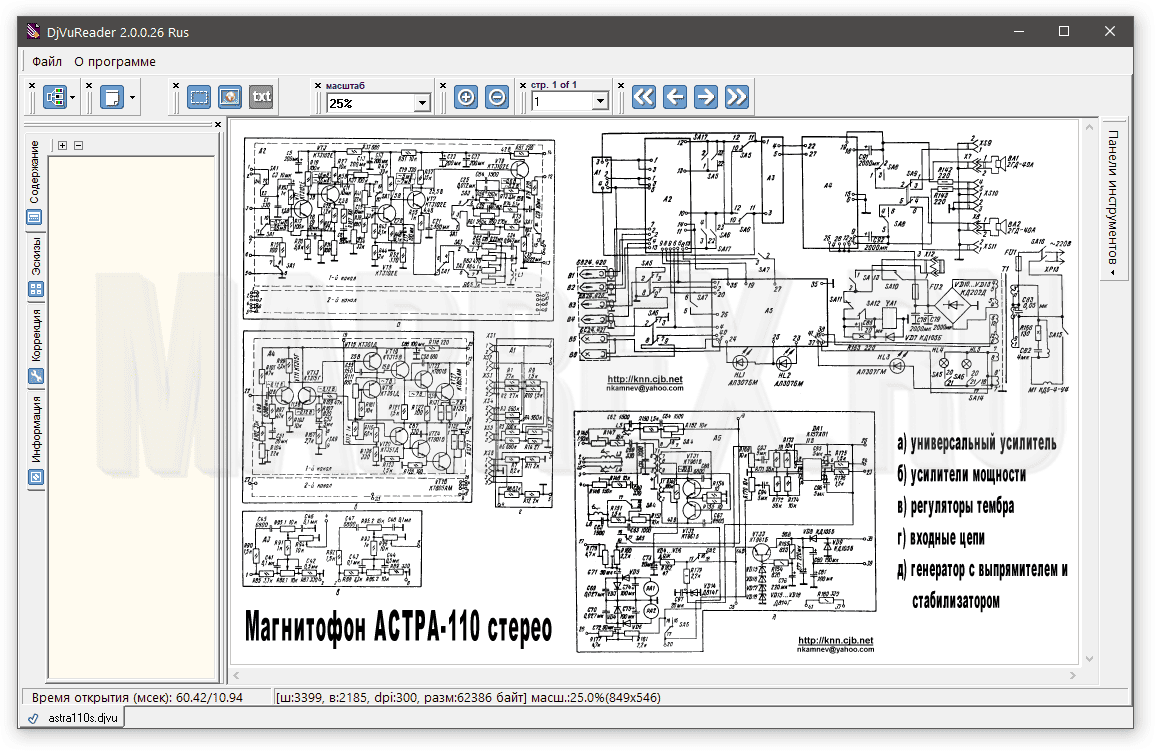Viewport: 1155px width, 751px height.
Task: Click the txt text extraction button
Action: point(261,97)
